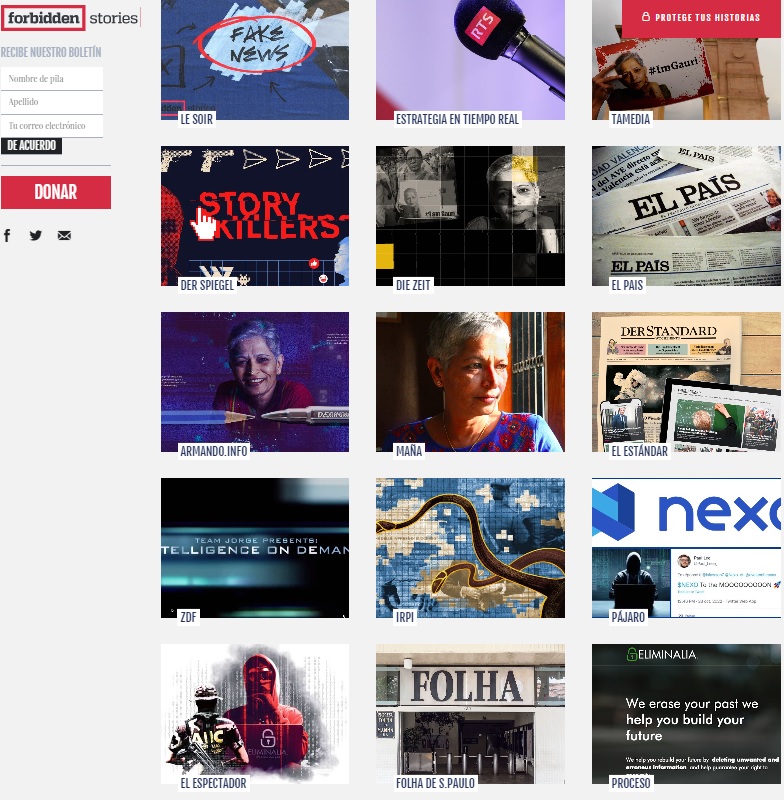This screenshot has height=800, width=784.
Task: Open the Eliminalia Proceso thumbnail
Action: click(686, 714)
